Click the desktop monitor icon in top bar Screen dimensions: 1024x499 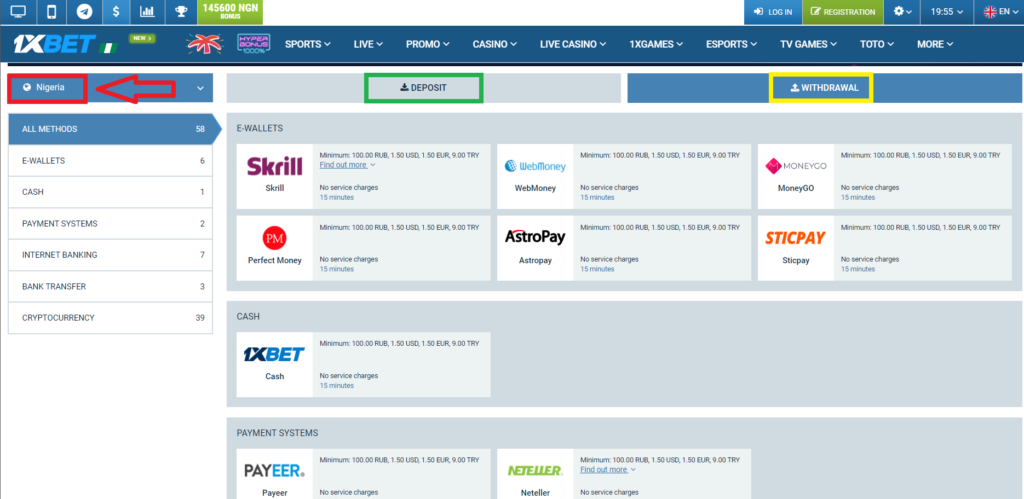(18, 12)
